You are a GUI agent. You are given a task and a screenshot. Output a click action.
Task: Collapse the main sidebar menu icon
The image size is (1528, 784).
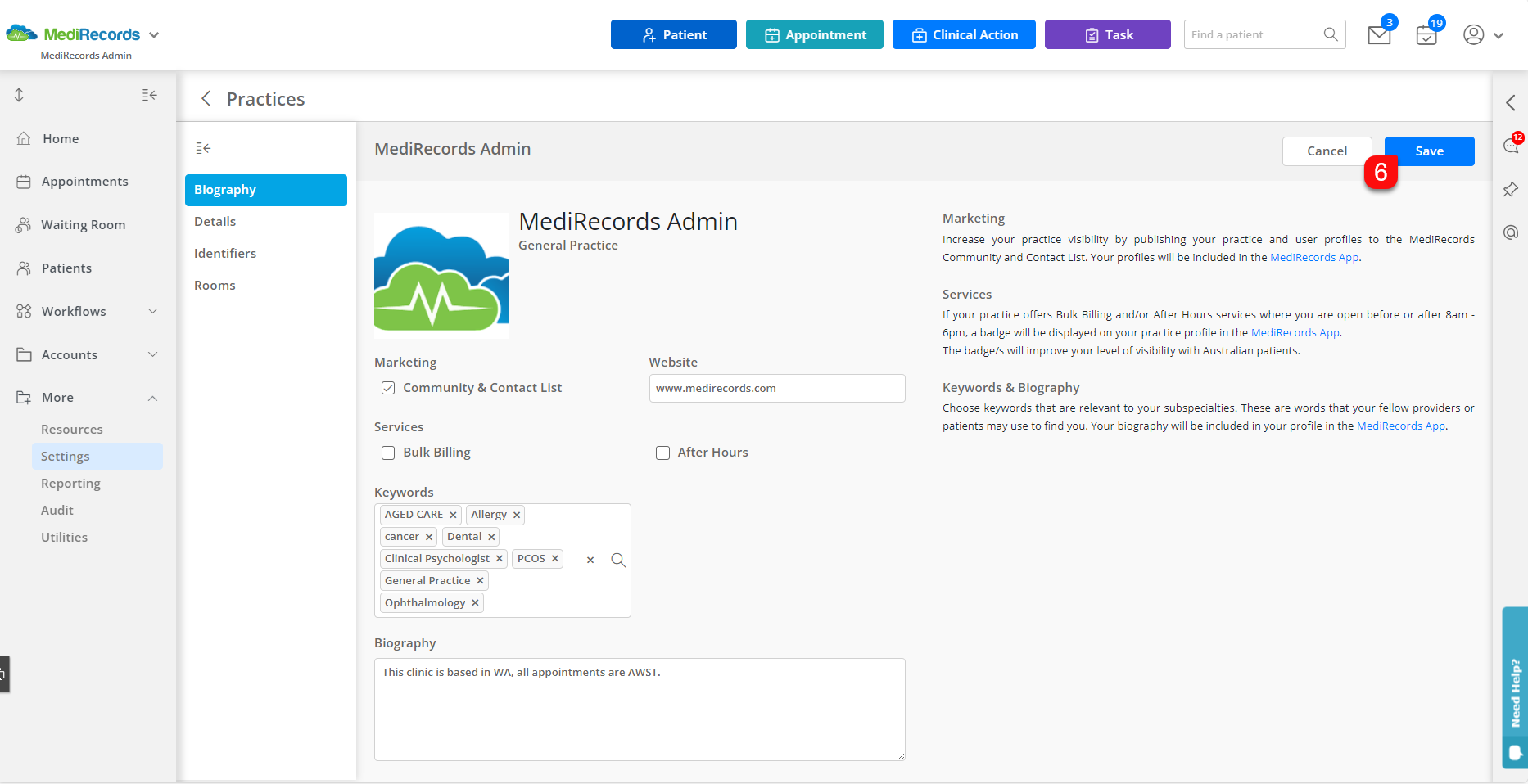tap(149, 95)
